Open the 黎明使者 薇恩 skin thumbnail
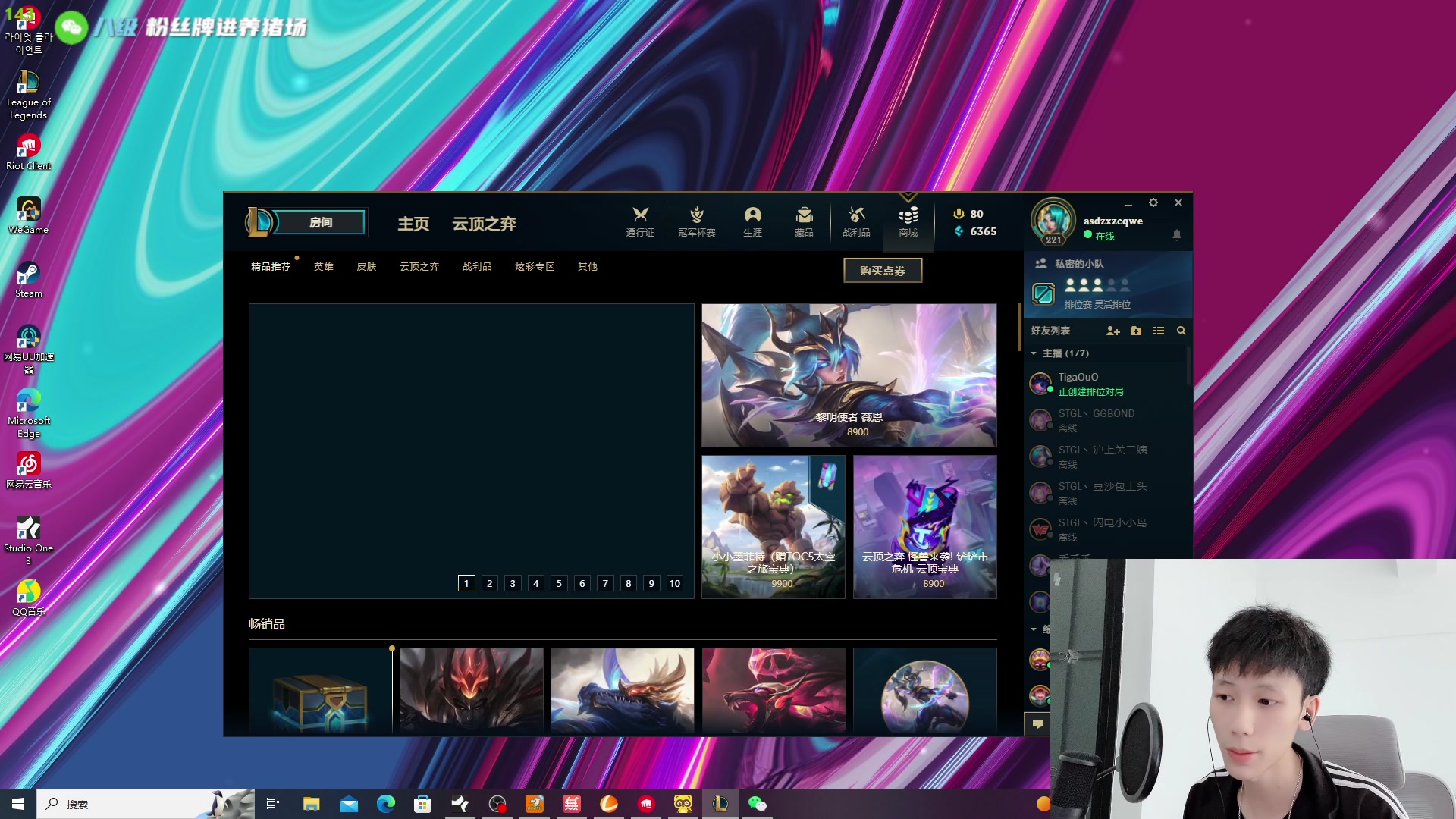The image size is (1456, 819). coord(849,375)
